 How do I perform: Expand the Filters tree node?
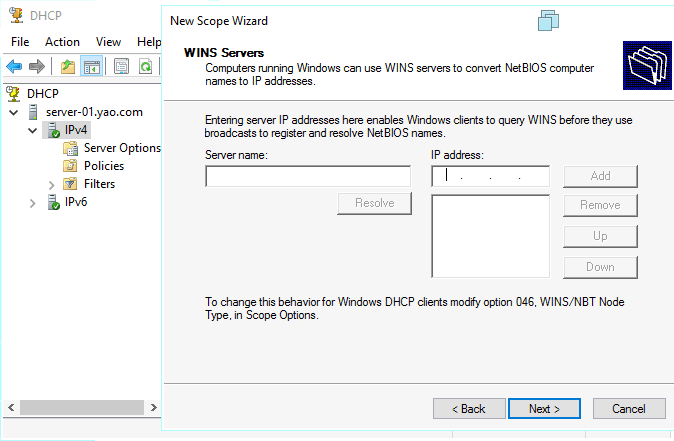pyautogui.click(x=52, y=184)
